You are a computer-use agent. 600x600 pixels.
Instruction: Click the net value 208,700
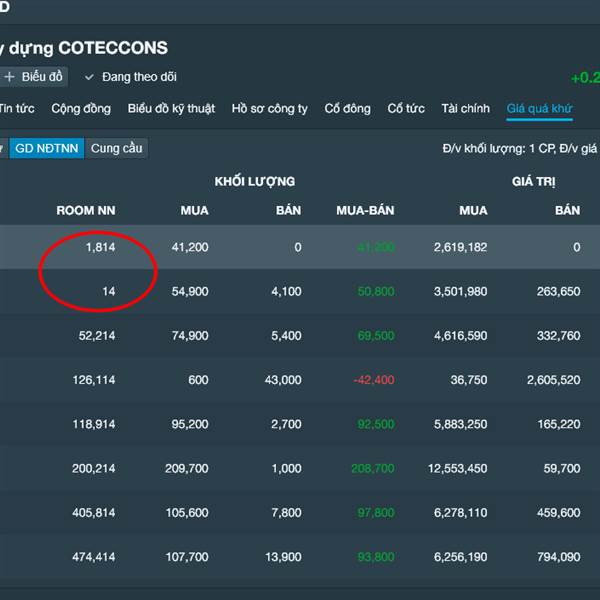point(373,469)
